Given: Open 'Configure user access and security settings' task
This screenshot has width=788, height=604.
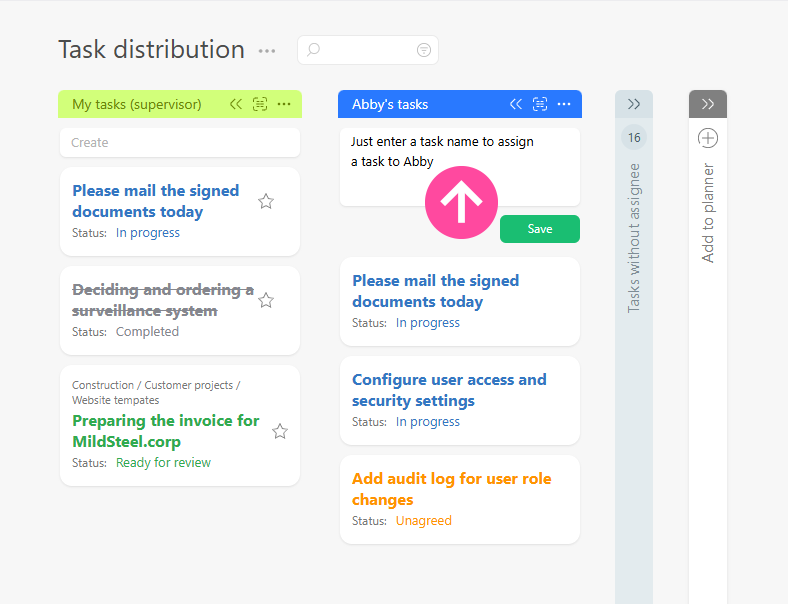Looking at the screenshot, I should click(449, 390).
